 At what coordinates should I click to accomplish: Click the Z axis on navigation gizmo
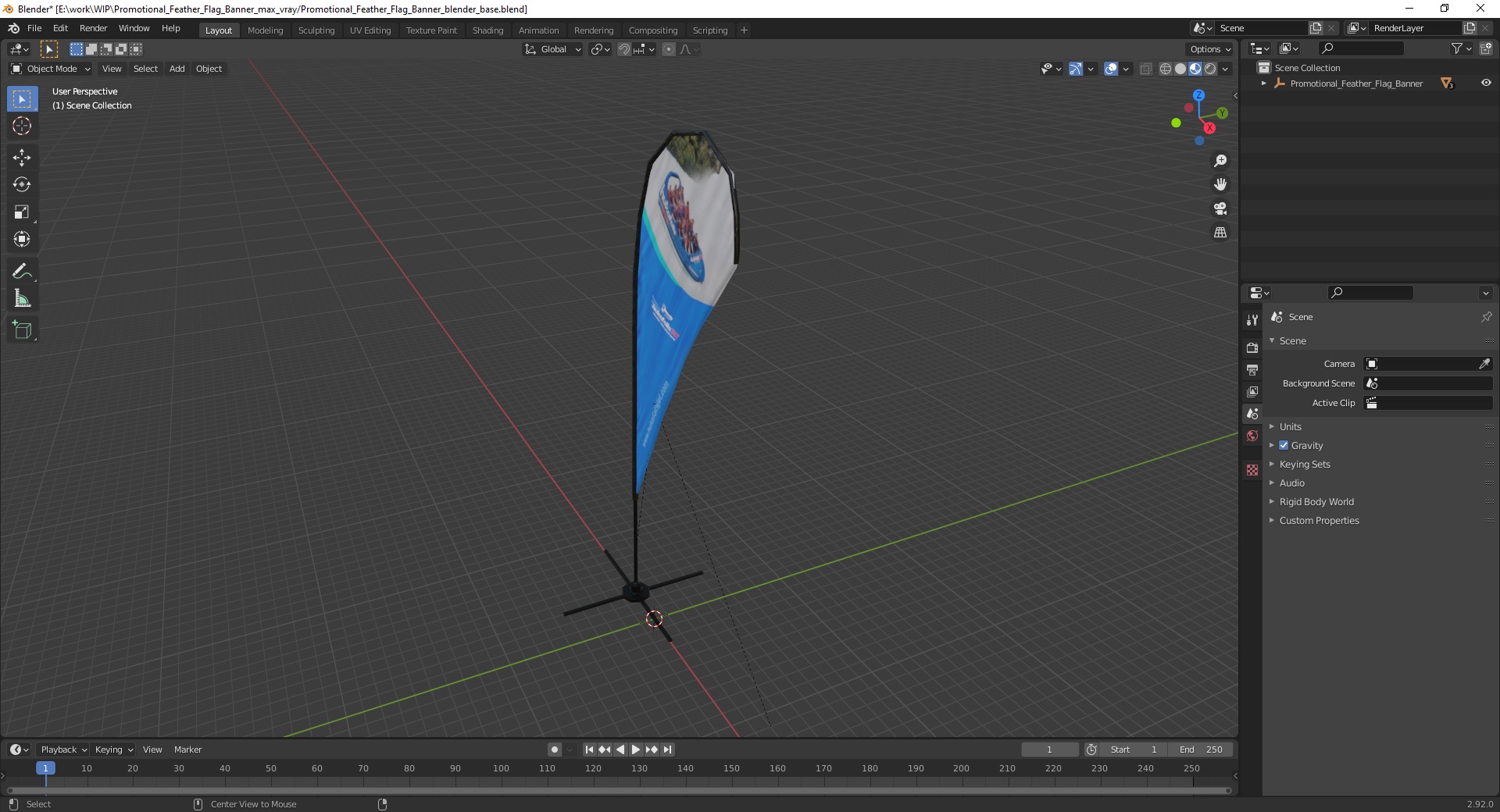(x=1198, y=95)
